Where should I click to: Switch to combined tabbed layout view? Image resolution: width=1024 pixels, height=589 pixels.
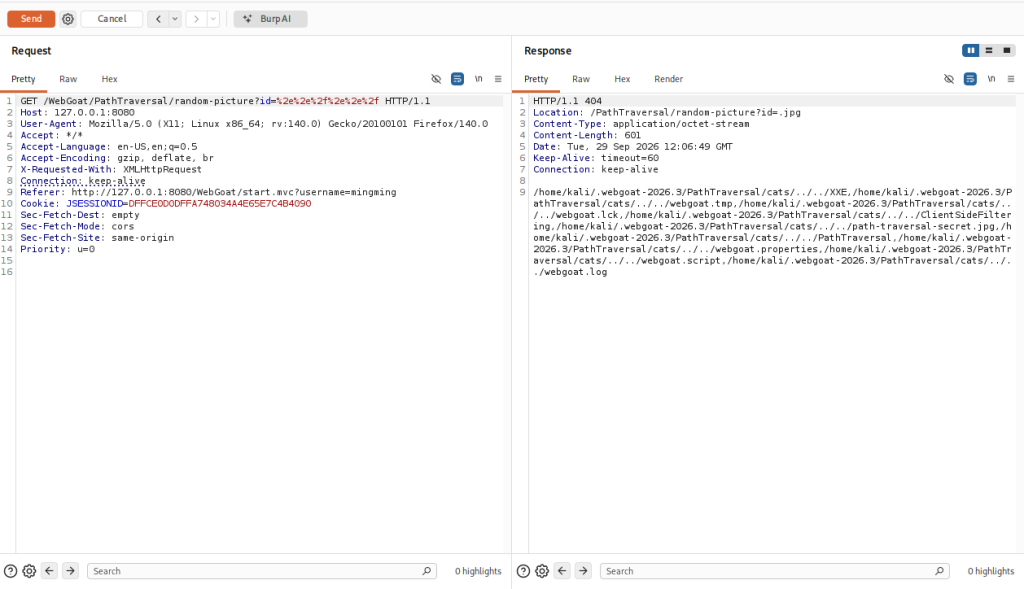tap(1006, 50)
